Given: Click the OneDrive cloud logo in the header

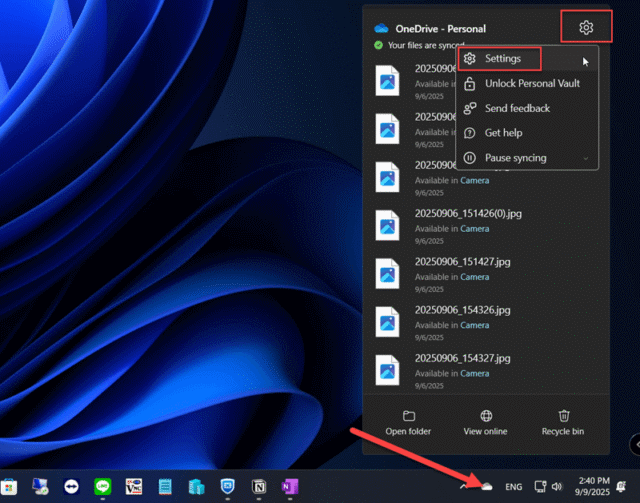Looking at the screenshot, I should [x=381, y=28].
